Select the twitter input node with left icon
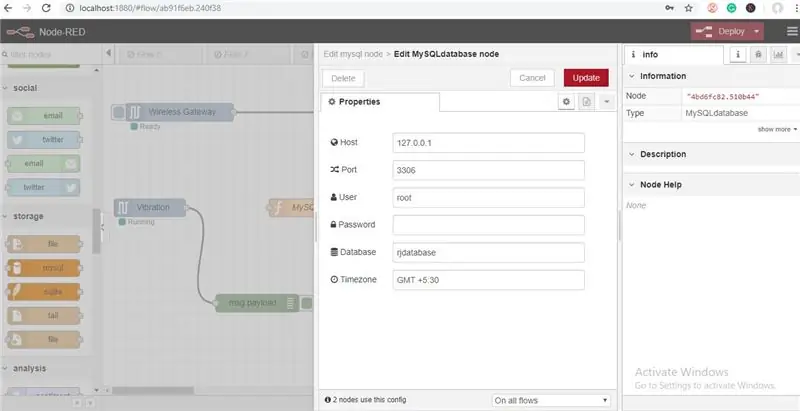Viewport: 800px width, 411px height. pyautogui.click(x=44, y=140)
